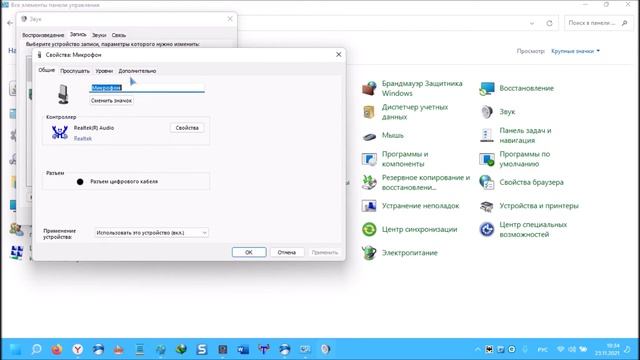Screen dimensions: 640x360
Task: Open the network Wi-Fi tray icon
Action: tap(561, 349)
